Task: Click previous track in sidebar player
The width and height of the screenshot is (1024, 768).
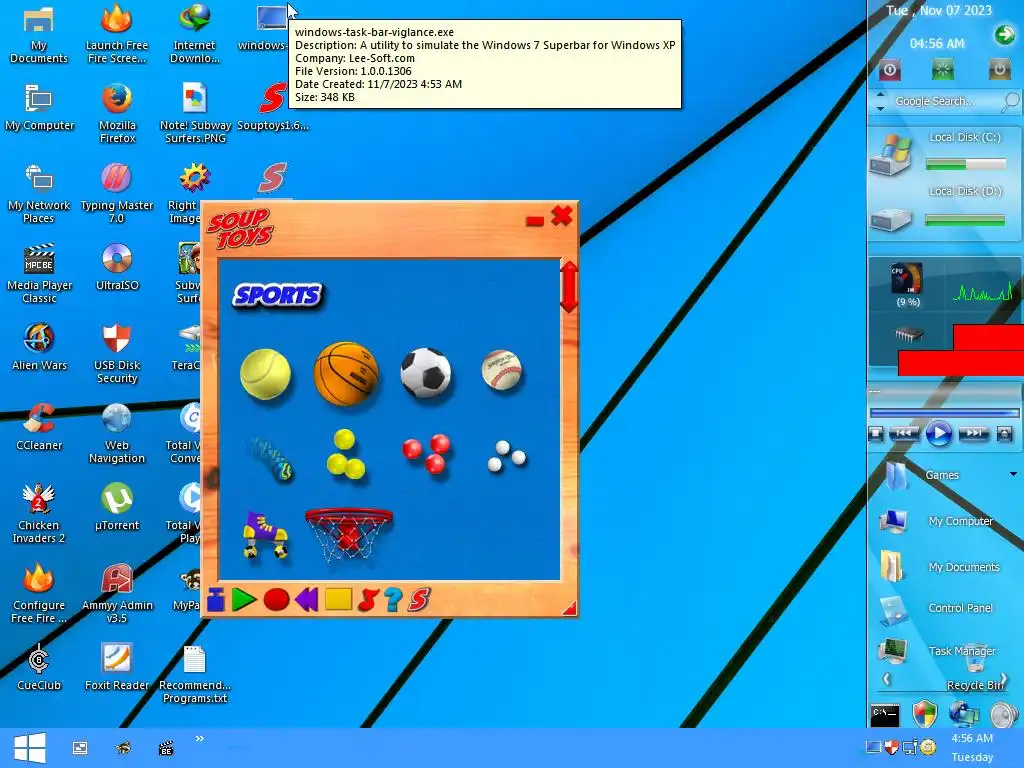Action: (x=904, y=433)
